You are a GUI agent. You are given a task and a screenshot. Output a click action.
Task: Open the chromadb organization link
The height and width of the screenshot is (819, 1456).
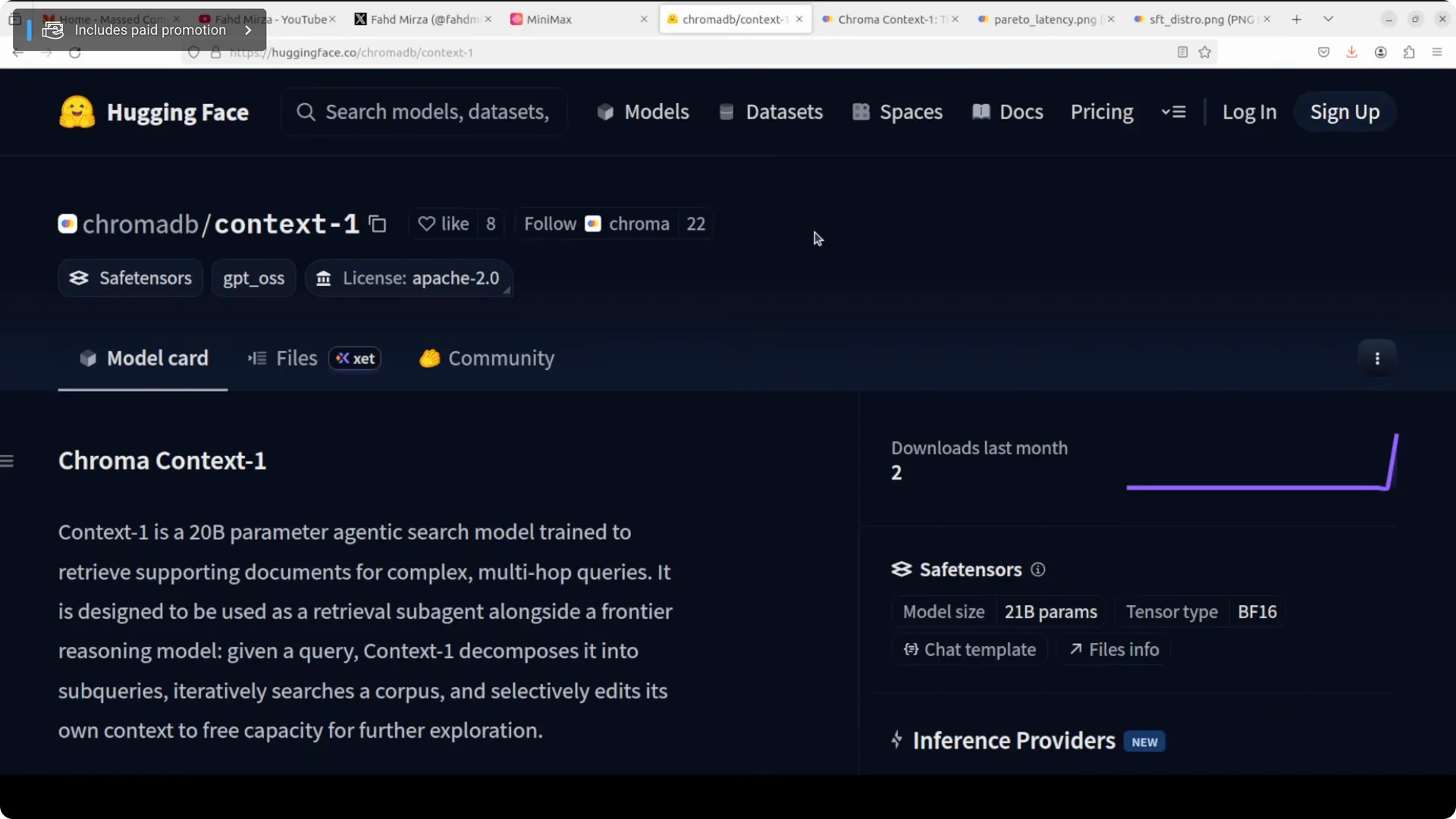coord(140,224)
